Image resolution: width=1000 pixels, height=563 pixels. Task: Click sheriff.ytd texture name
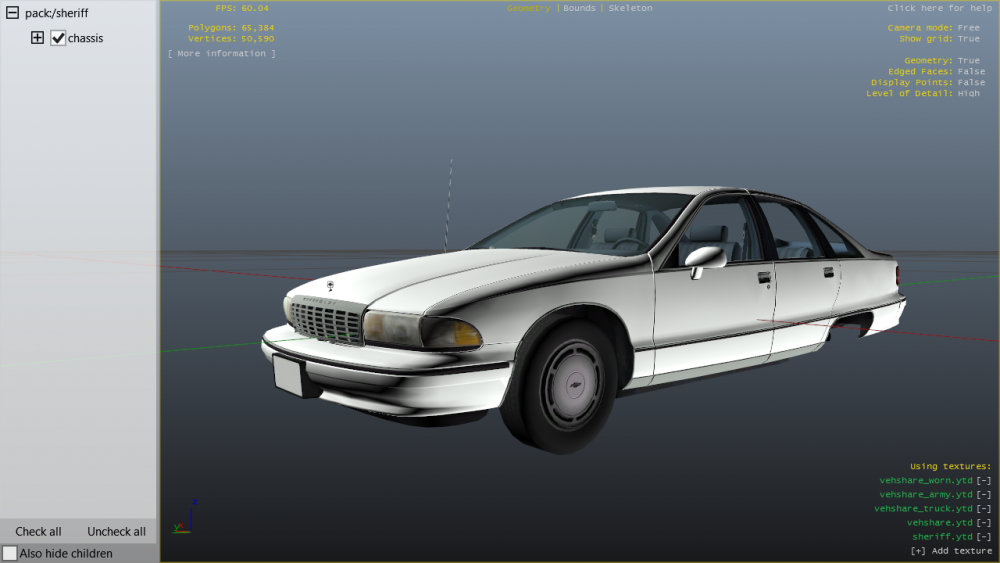(x=943, y=537)
